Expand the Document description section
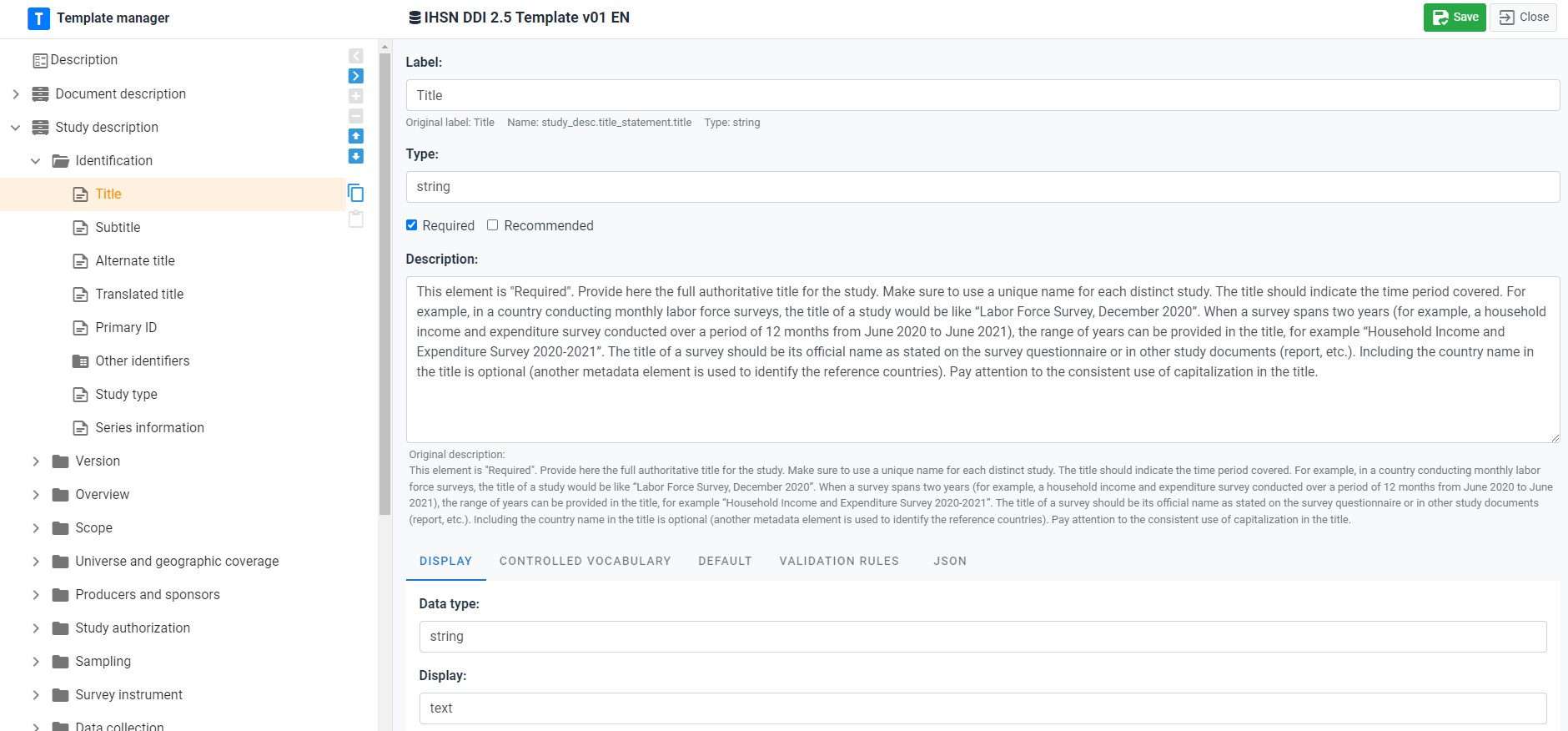This screenshot has height=731, width=1568. (16, 94)
